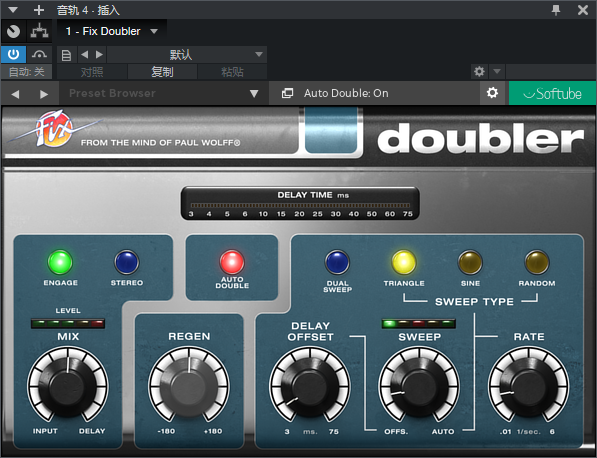Click the round knob icon top-left
Screen dimensions: 597x458
13,31
